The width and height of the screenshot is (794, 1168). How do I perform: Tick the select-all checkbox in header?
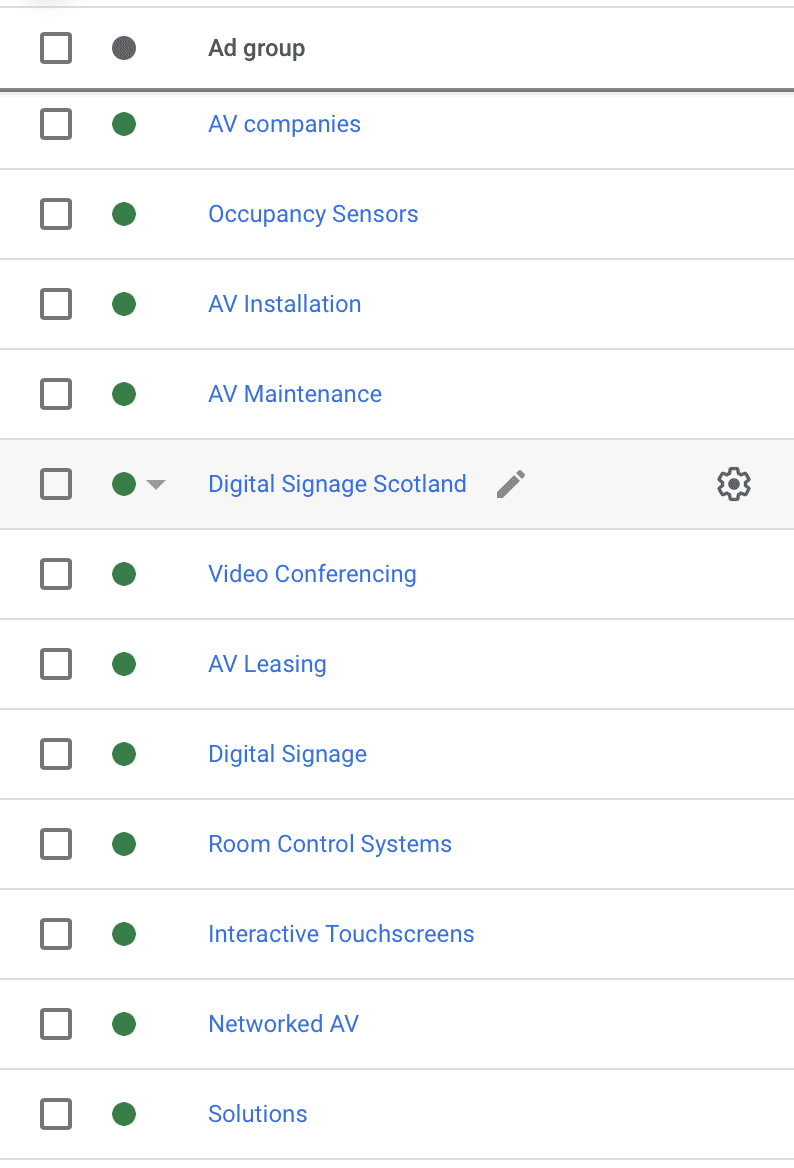click(56, 48)
